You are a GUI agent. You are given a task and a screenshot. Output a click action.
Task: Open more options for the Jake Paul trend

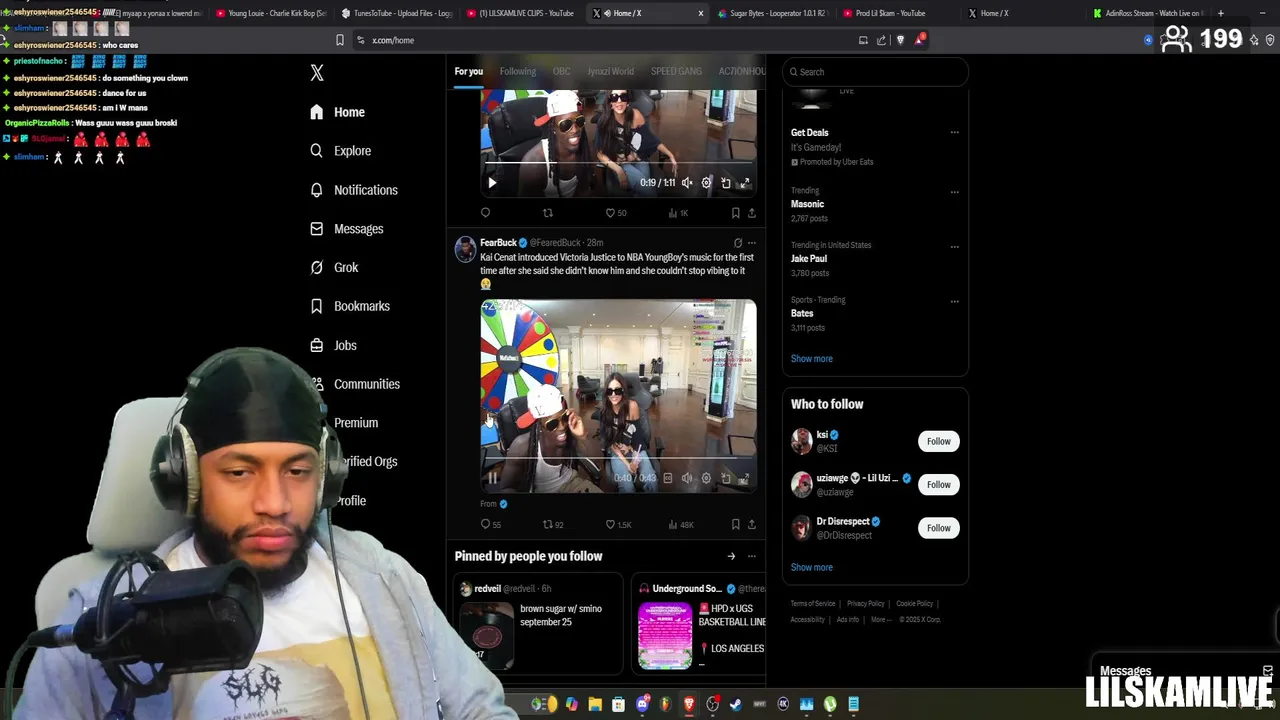pyautogui.click(x=954, y=246)
